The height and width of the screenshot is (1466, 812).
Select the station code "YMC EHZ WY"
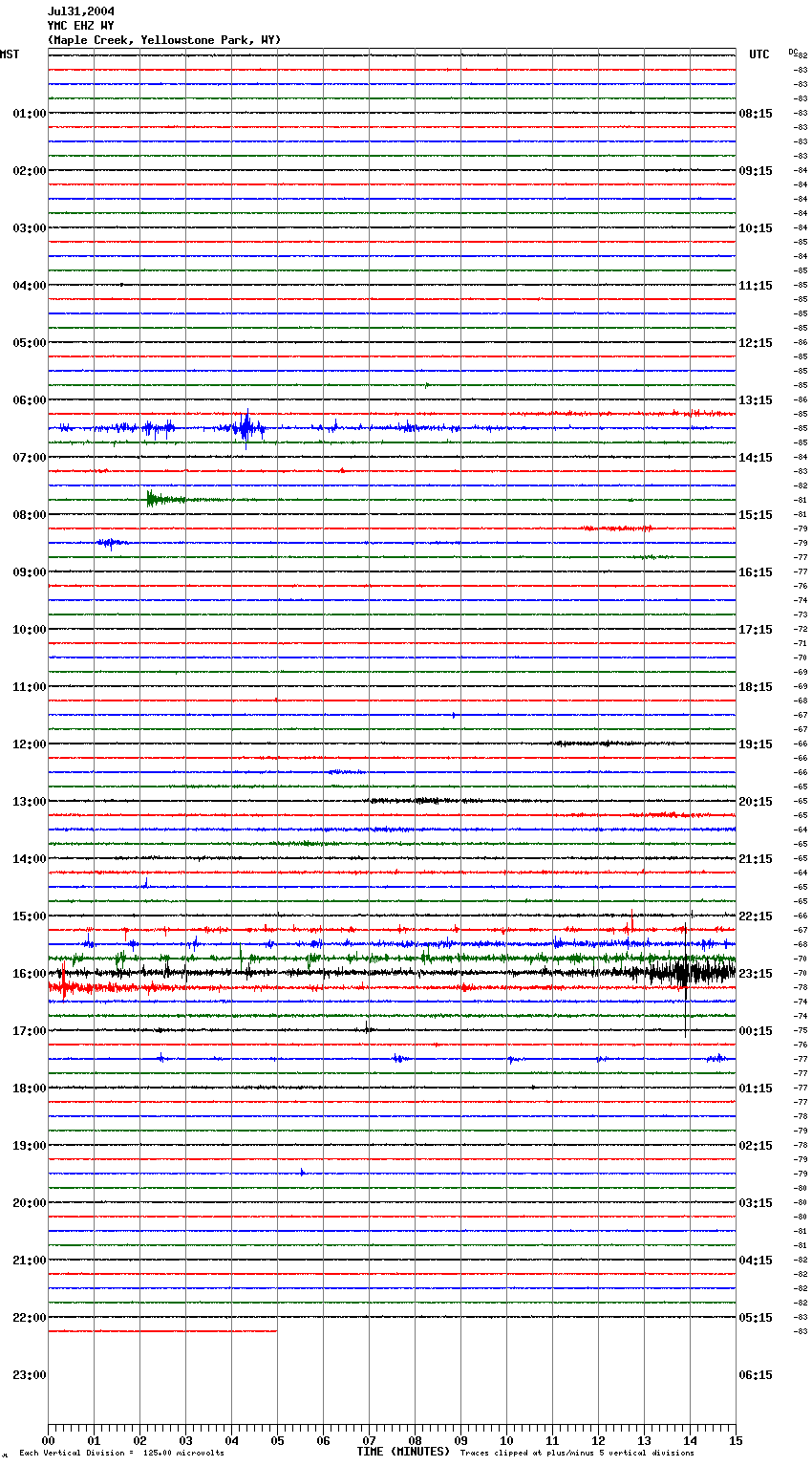click(81, 26)
